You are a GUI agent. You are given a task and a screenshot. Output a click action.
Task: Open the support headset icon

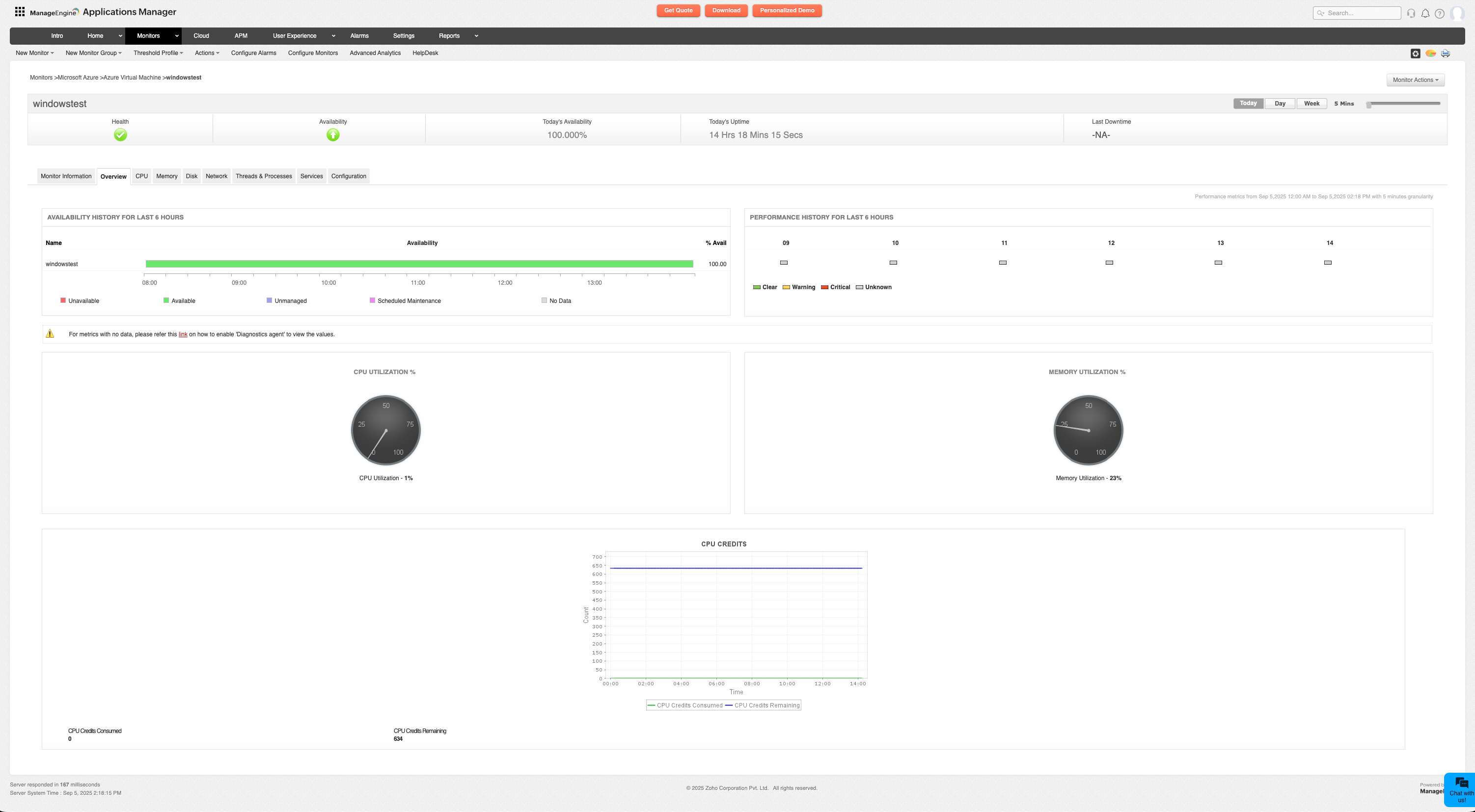click(1411, 13)
